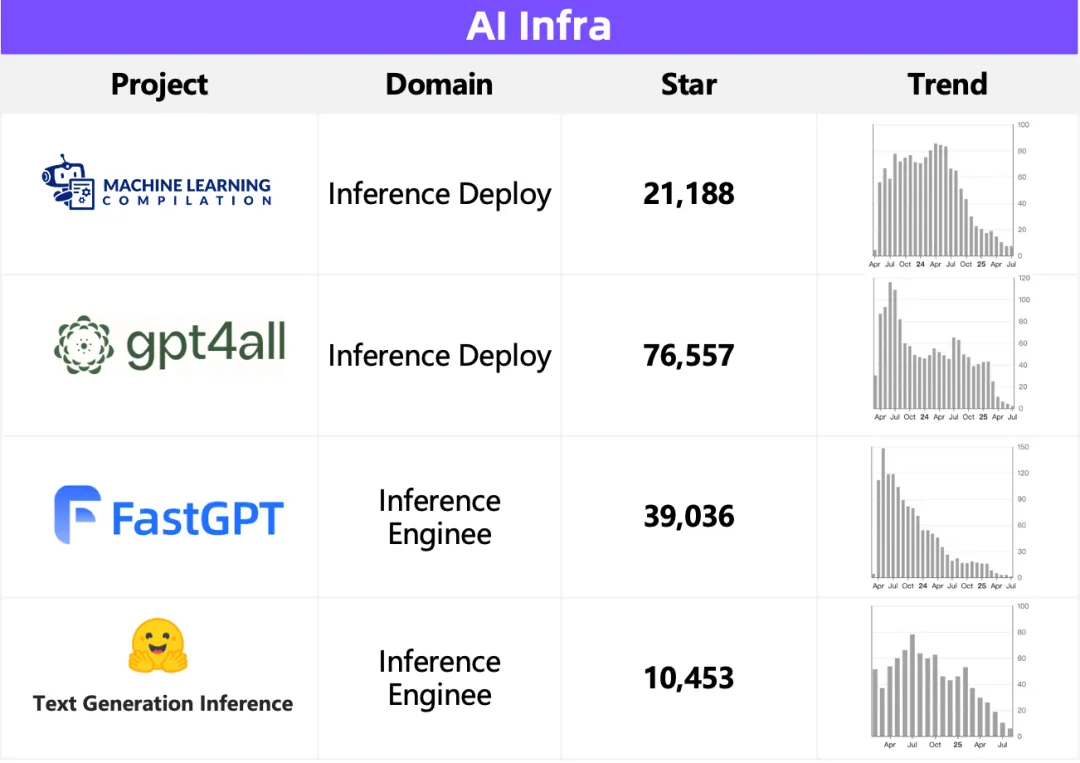Click the Star column header
The height and width of the screenshot is (763, 1080).
(x=689, y=85)
